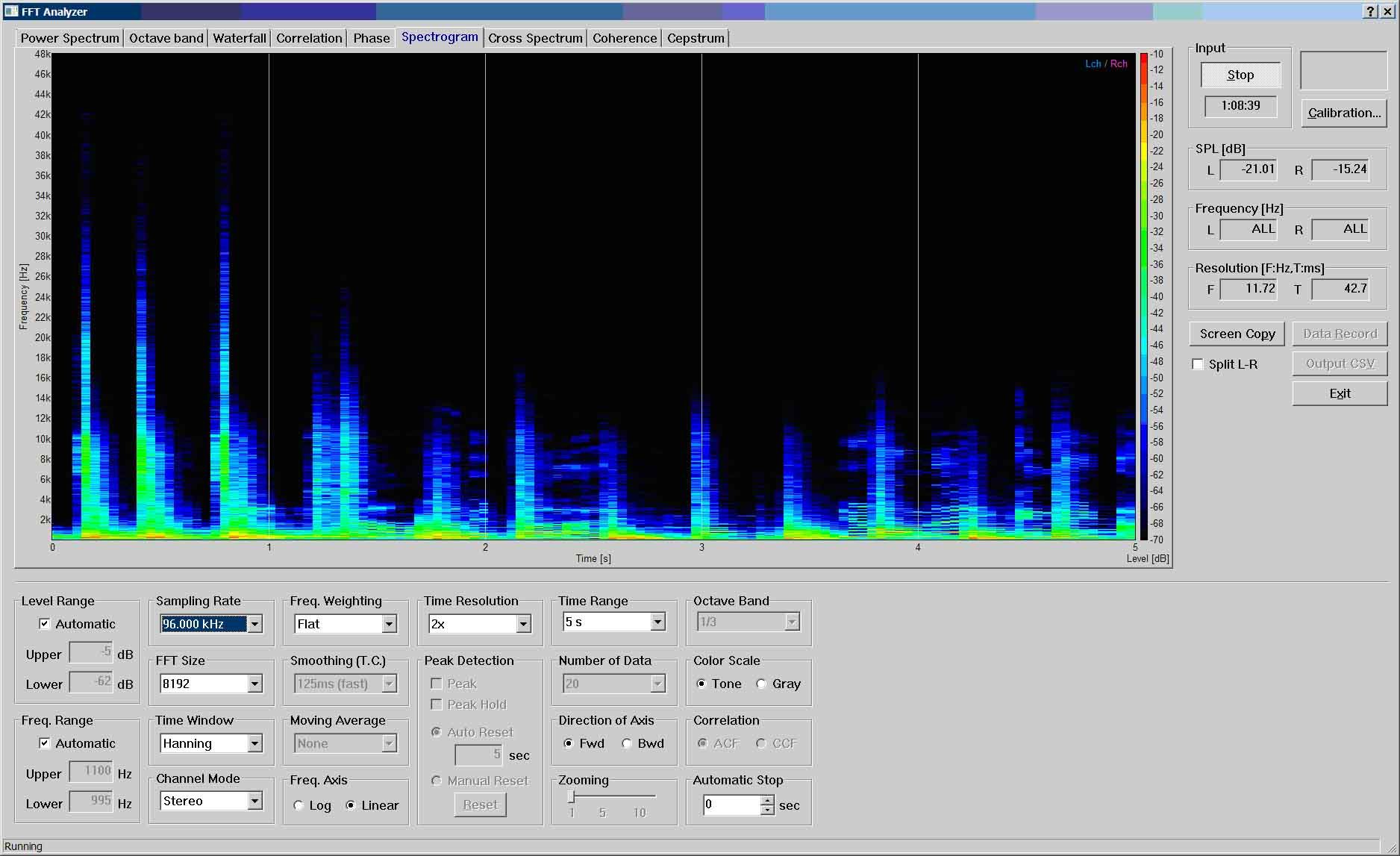
Task: Open the Smoothing (T.C.) dropdown
Action: [x=389, y=684]
